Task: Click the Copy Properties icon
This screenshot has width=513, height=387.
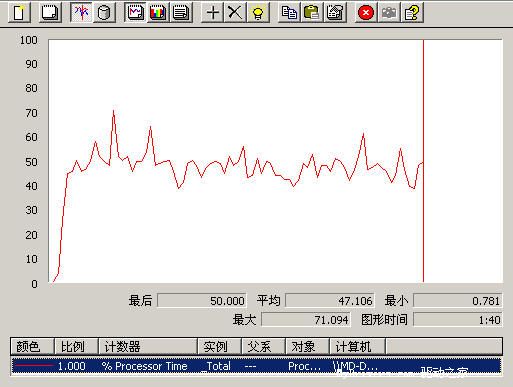Action: click(289, 13)
